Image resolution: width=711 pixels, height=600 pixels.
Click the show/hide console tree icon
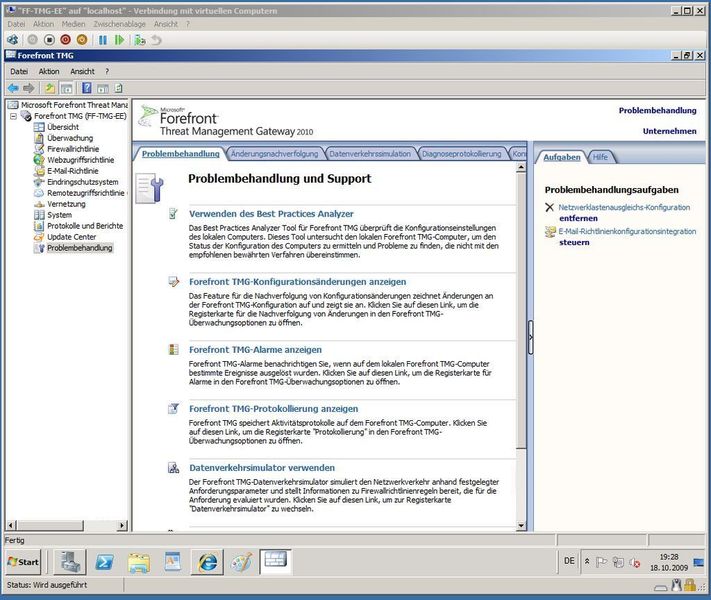pyautogui.click(x=66, y=88)
